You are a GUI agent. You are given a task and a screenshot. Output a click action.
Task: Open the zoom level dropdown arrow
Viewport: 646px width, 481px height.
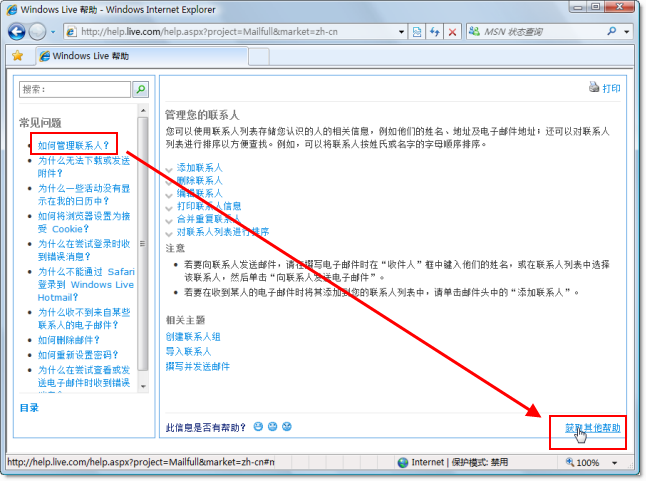click(x=614, y=463)
